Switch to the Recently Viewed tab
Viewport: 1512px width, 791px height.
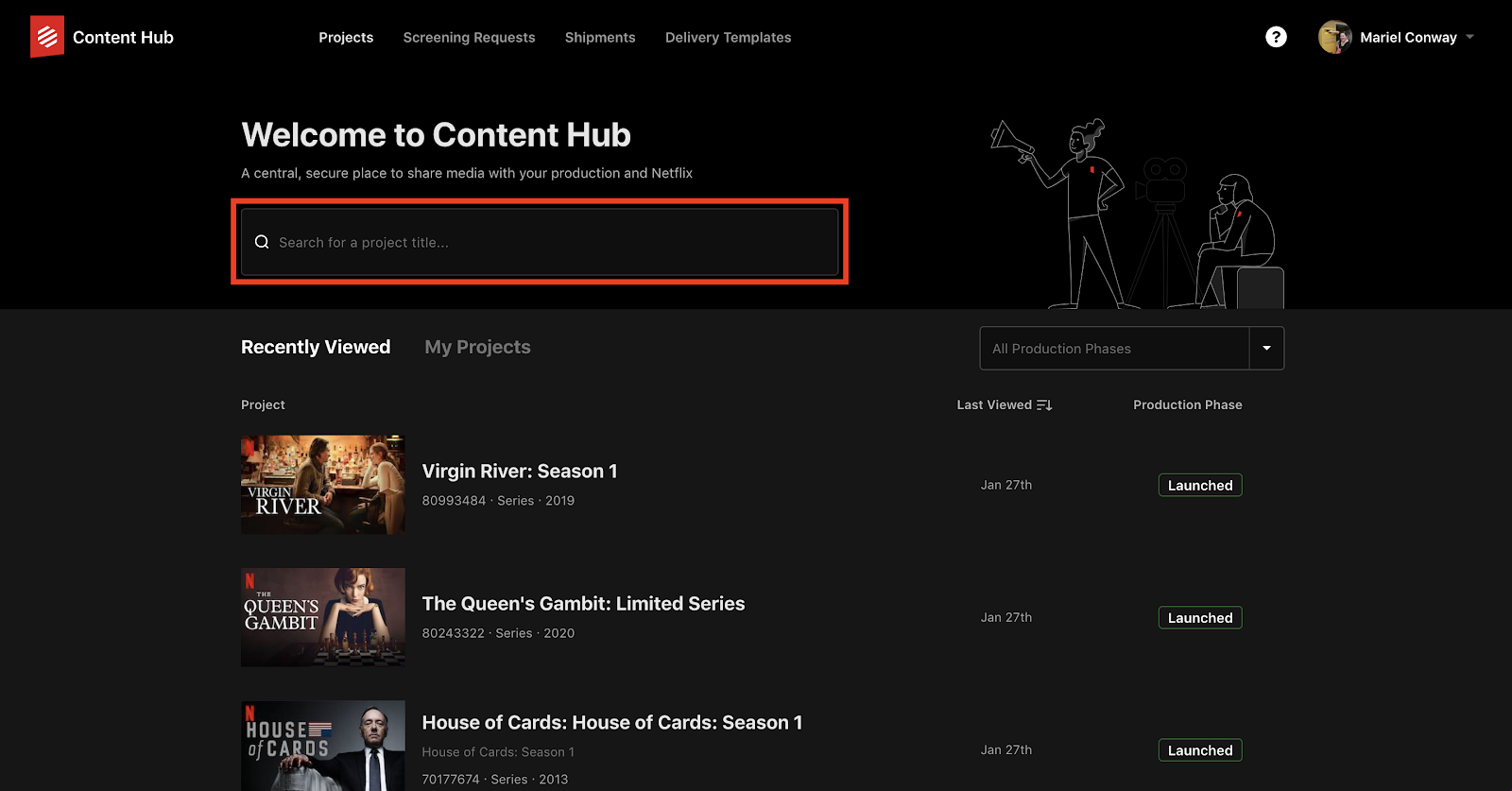pyautogui.click(x=316, y=347)
